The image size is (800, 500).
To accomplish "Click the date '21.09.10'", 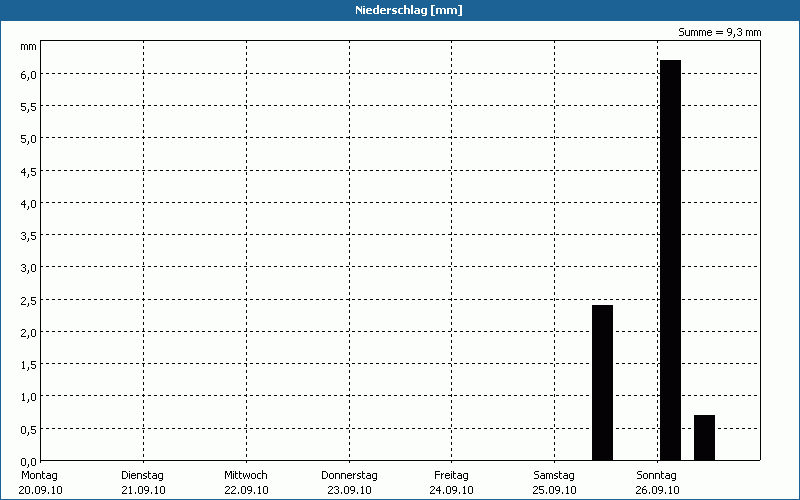I will pyautogui.click(x=143, y=490).
